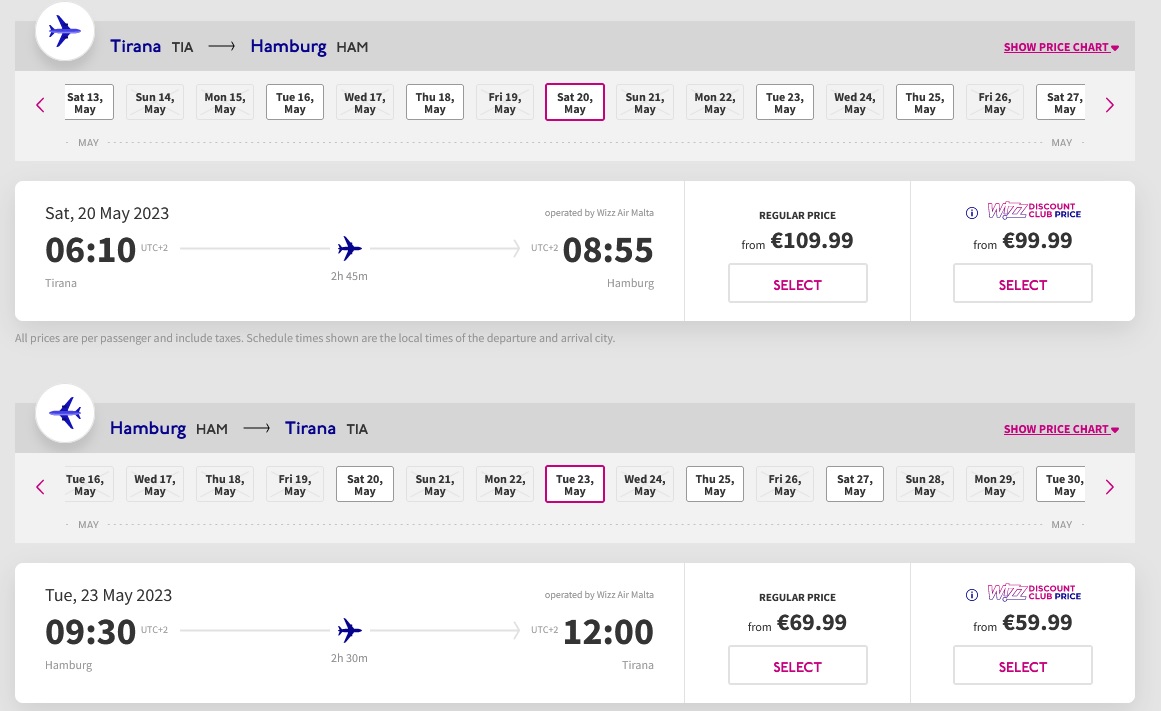Show later return dates arrow

pyautogui.click(x=1109, y=487)
